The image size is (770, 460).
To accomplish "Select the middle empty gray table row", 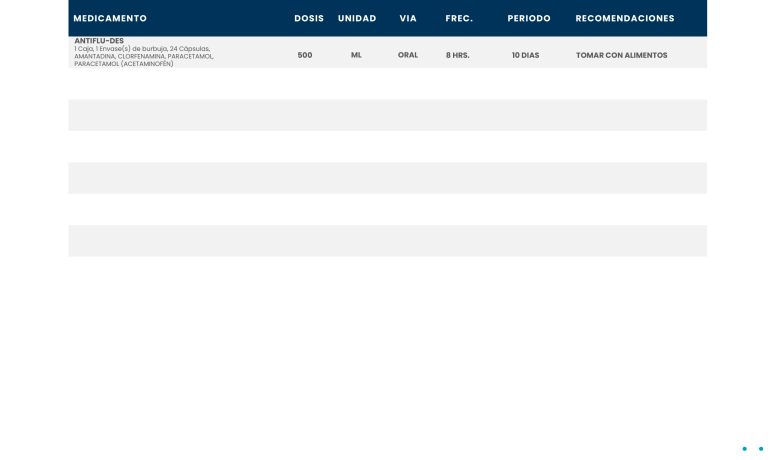I will tap(387, 178).
